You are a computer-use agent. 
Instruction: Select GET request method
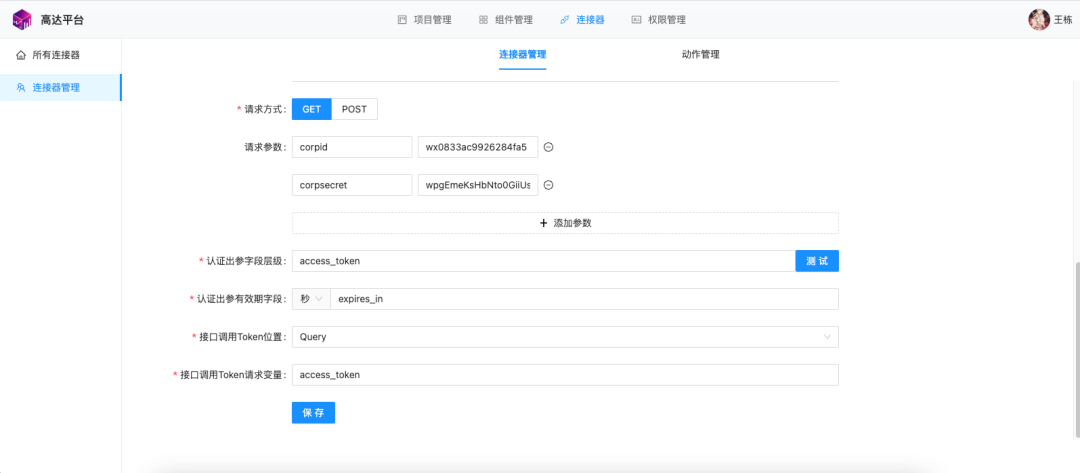(312, 109)
